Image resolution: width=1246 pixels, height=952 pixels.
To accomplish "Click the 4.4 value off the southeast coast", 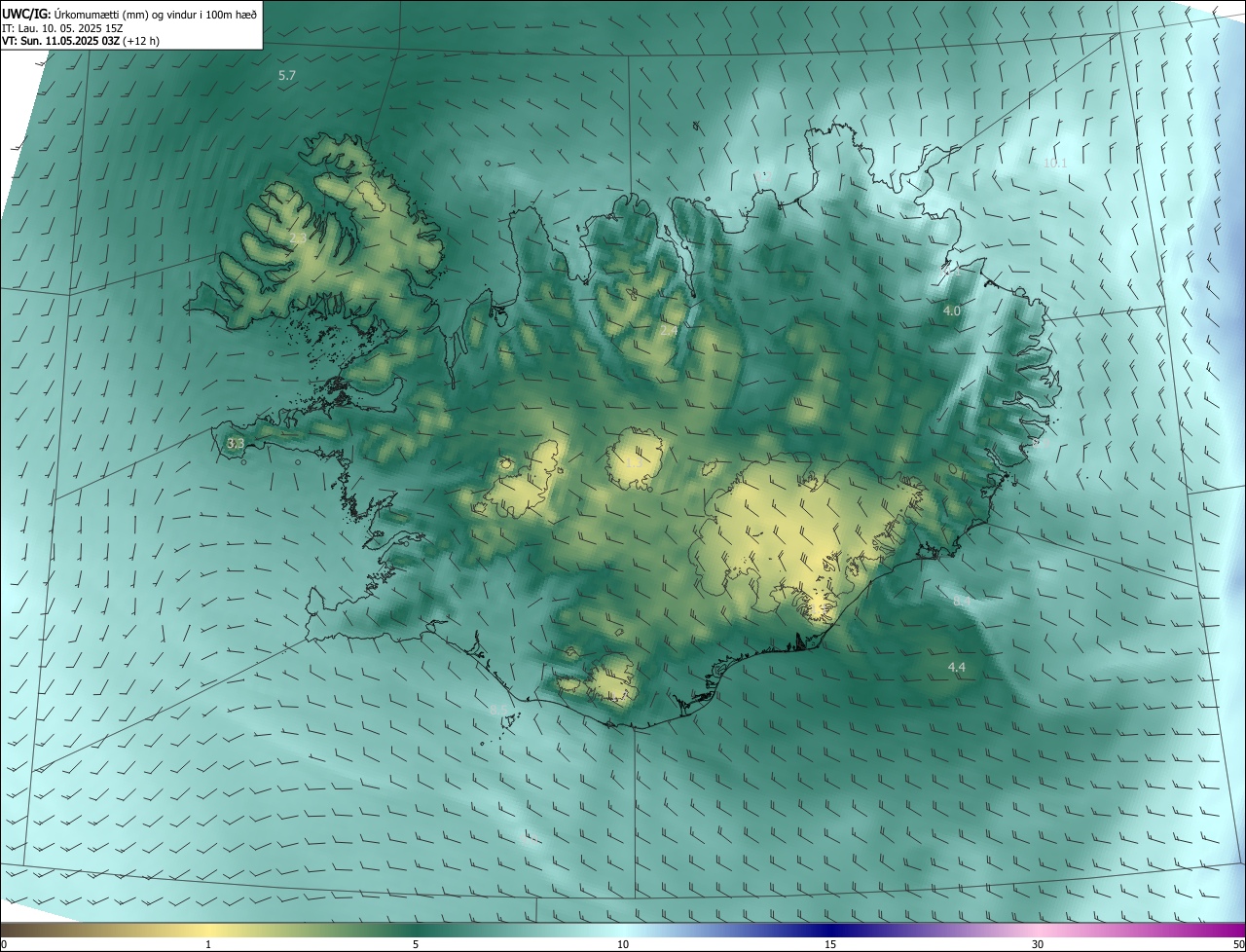I will [957, 667].
